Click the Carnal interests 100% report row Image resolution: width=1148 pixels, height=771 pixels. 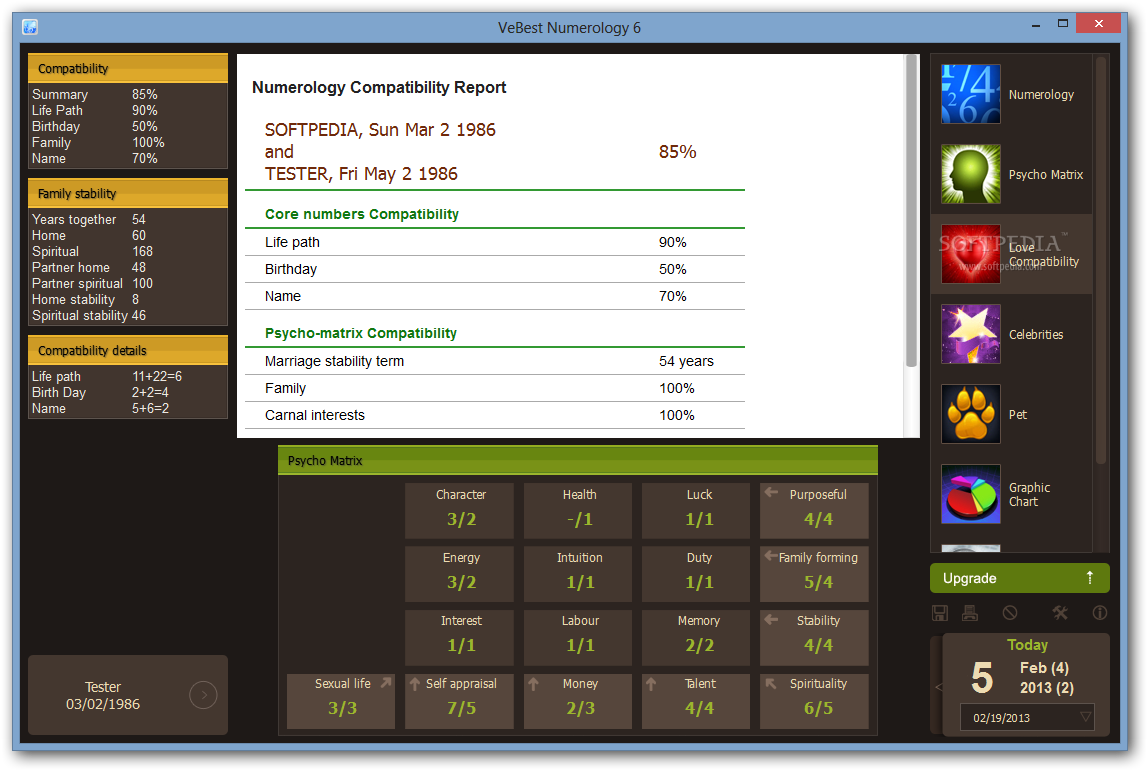coord(495,415)
